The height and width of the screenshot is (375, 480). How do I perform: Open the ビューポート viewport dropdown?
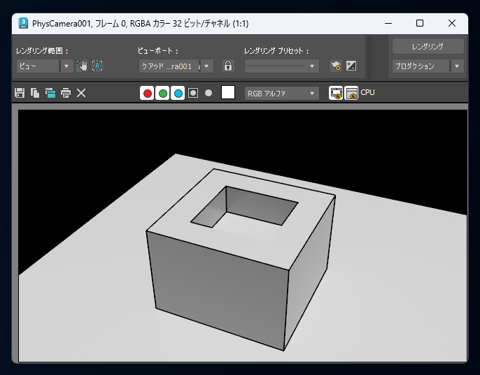click(176, 66)
